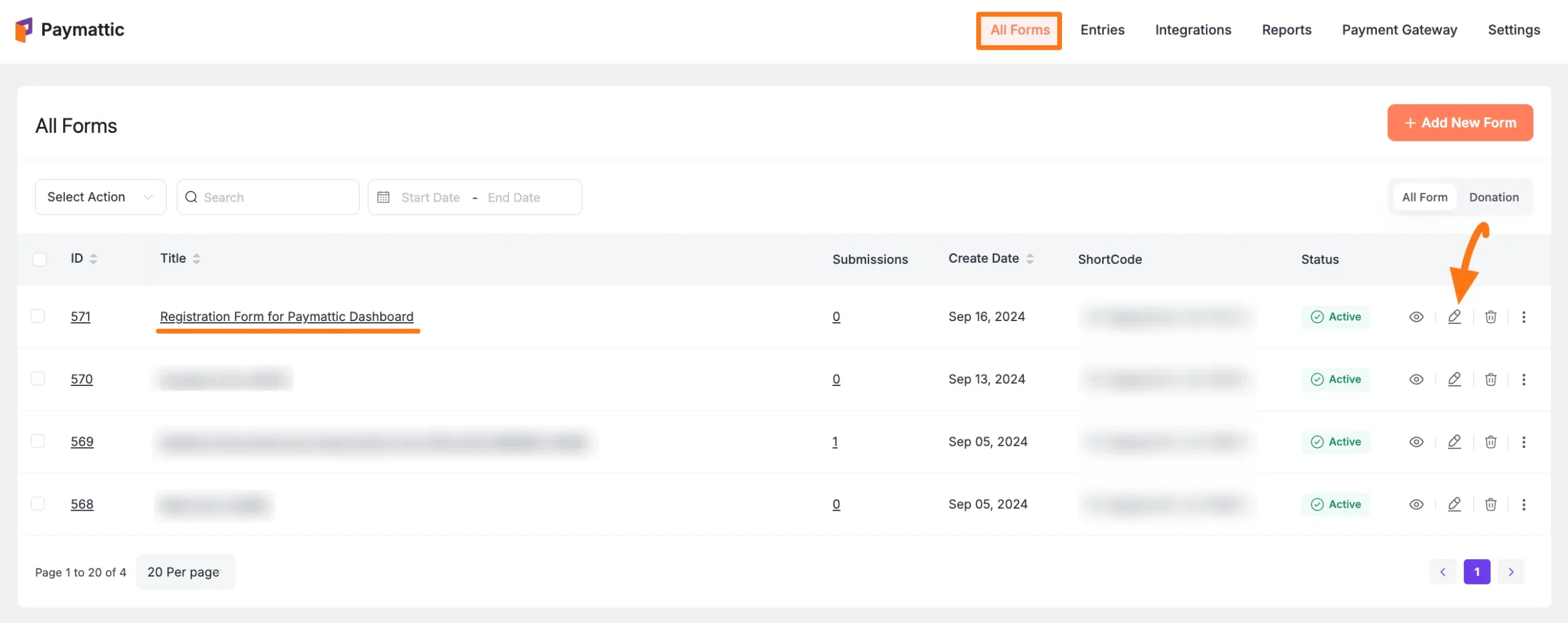1568x623 pixels.
Task: Preview form 569 with the eye icon
Action: [1416, 442]
